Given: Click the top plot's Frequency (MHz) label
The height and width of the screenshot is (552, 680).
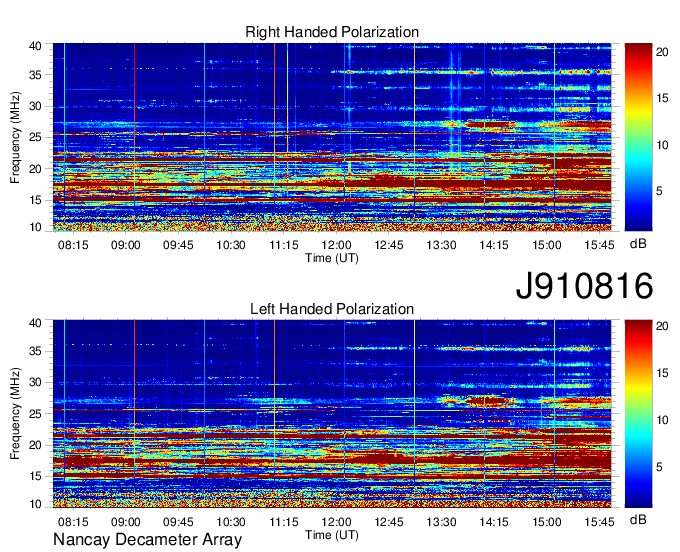Looking at the screenshot, I should 15,137.
